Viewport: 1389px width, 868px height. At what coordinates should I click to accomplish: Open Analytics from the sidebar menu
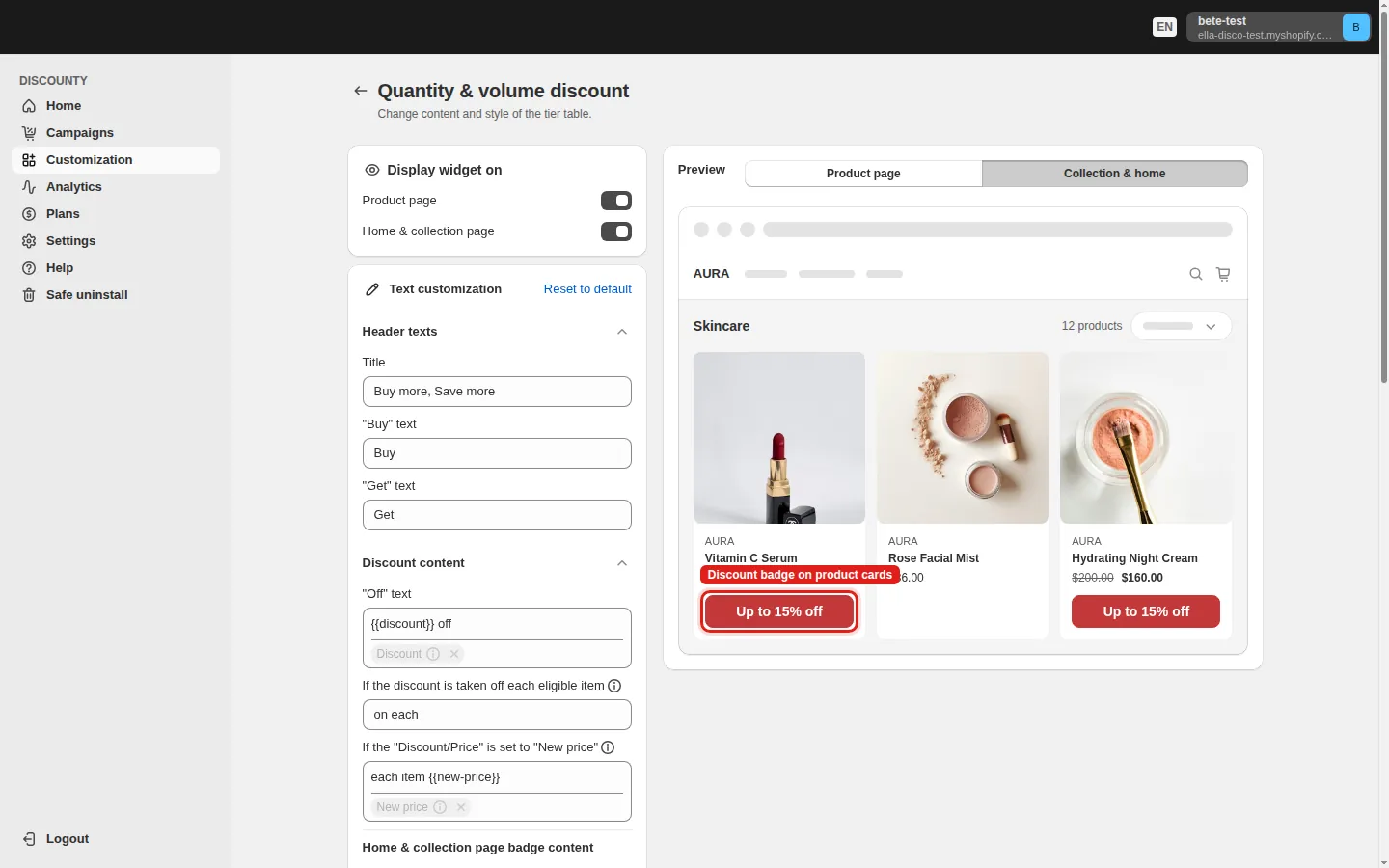point(116,187)
